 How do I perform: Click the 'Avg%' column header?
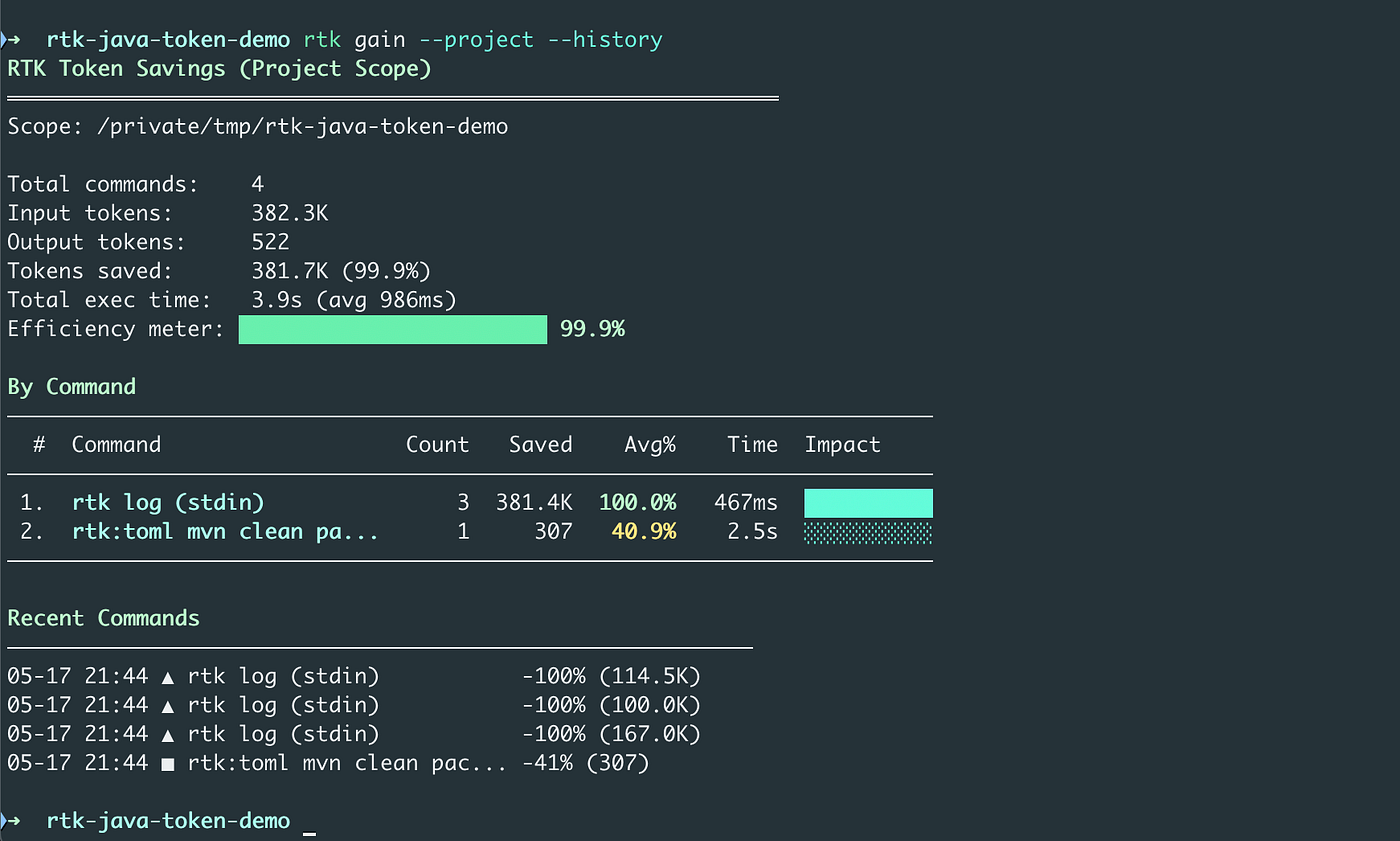[650, 445]
